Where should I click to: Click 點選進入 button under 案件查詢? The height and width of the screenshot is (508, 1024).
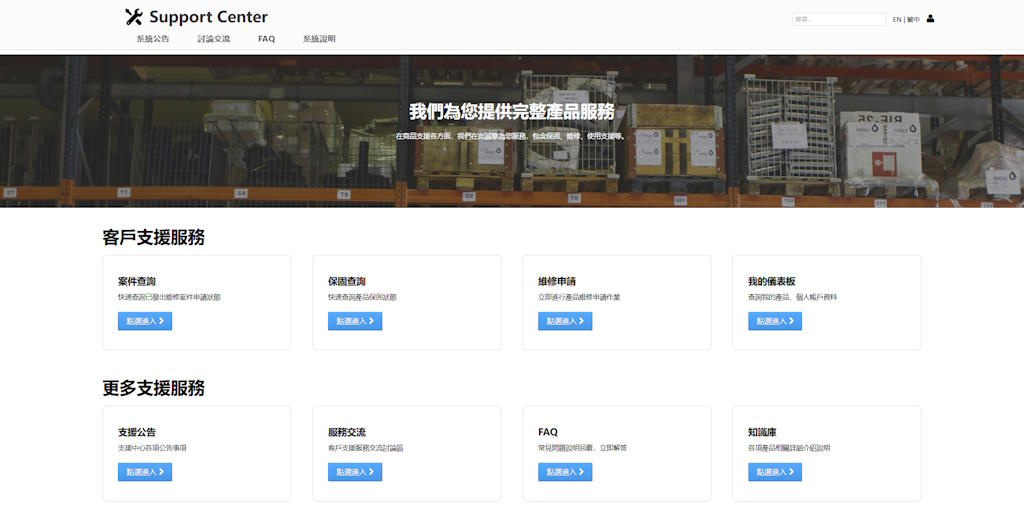click(145, 321)
